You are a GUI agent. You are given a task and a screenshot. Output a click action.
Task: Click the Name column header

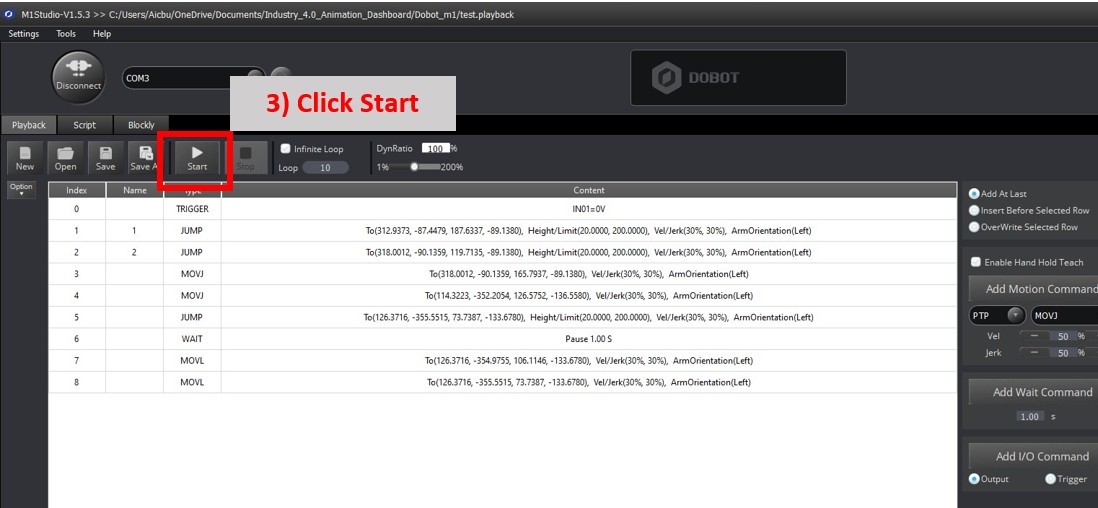tap(134, 190)
